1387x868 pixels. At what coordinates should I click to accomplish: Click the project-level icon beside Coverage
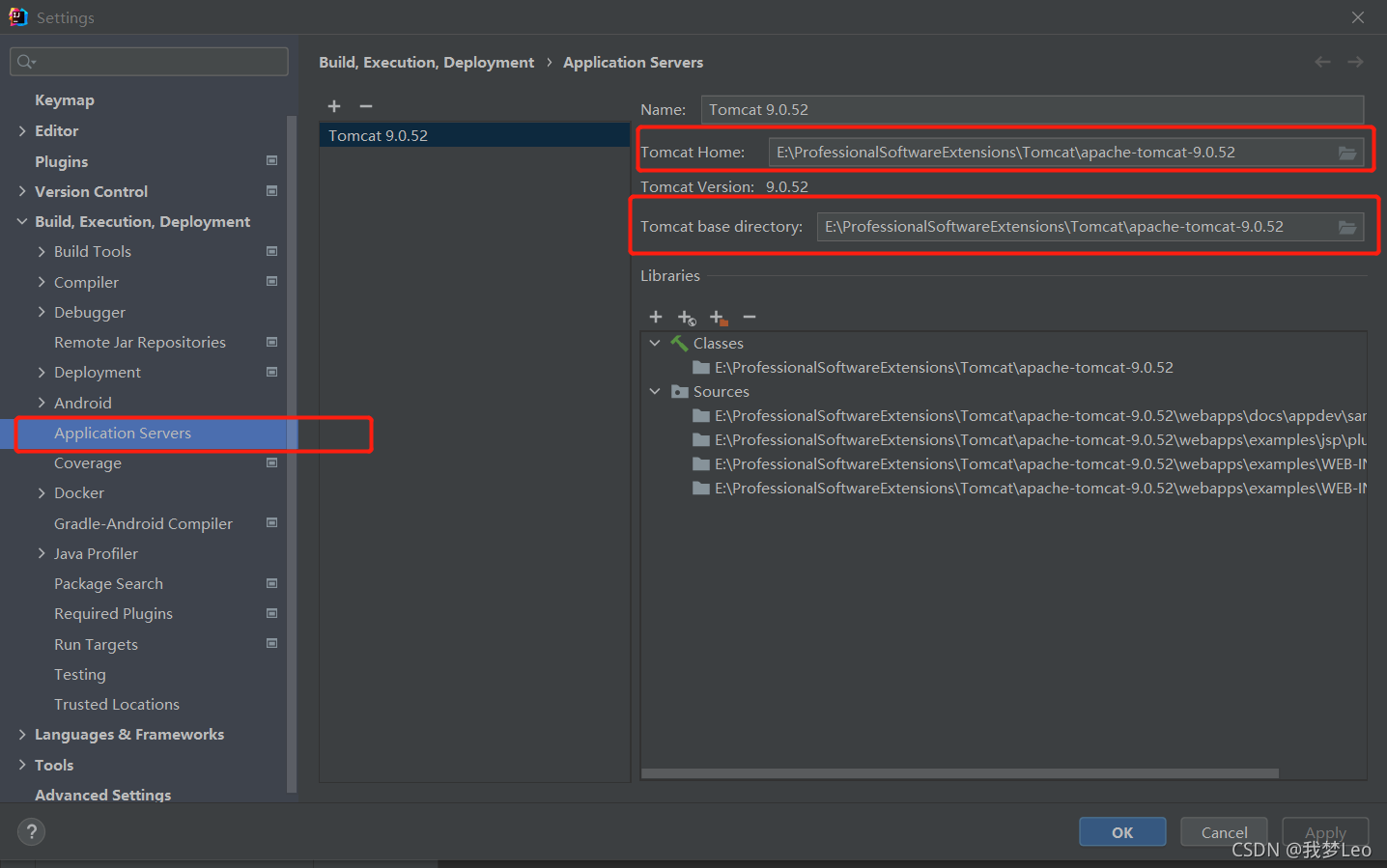tap(272, 462)
